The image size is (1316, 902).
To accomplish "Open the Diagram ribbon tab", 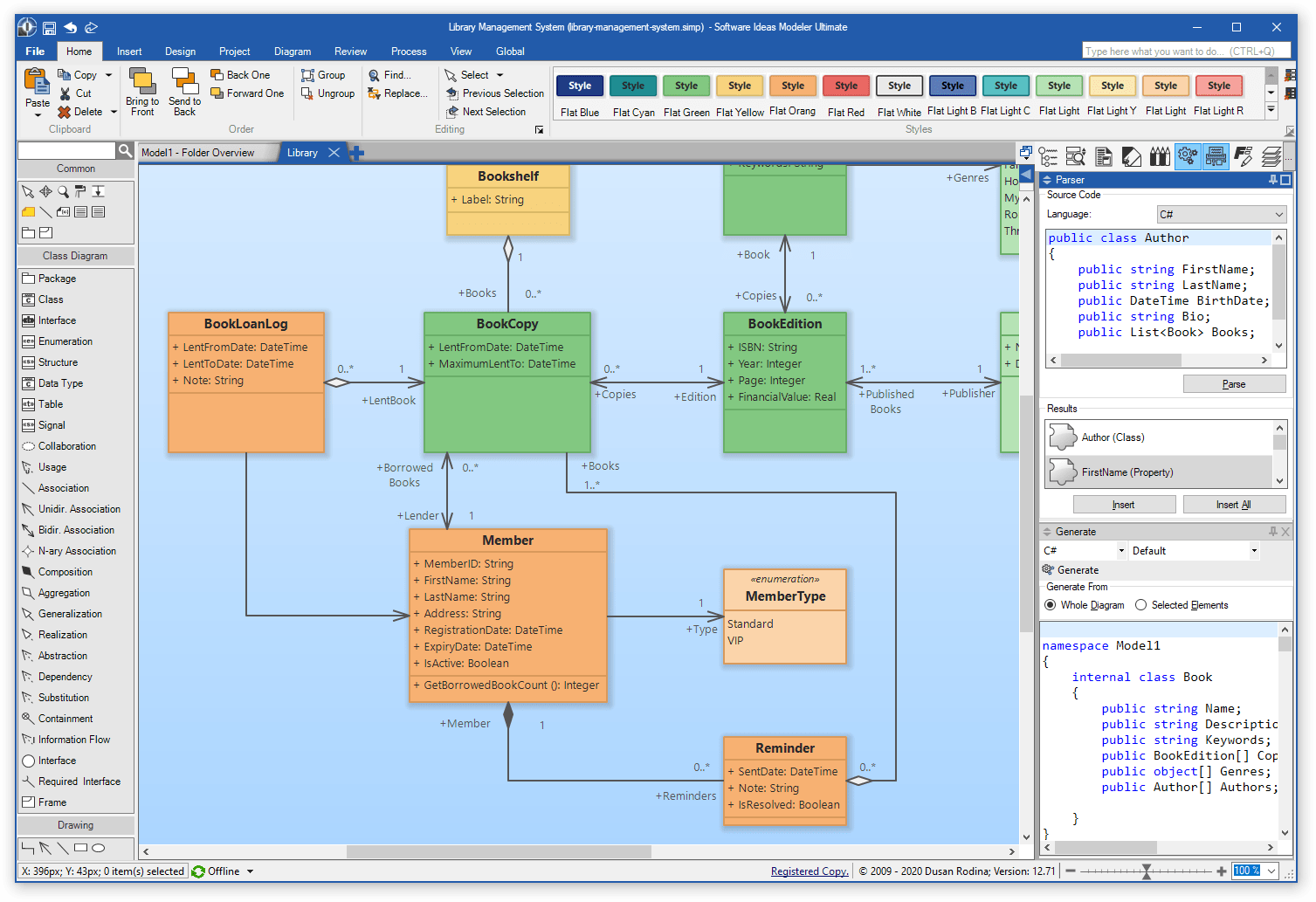I will click(x=293, y=52).
